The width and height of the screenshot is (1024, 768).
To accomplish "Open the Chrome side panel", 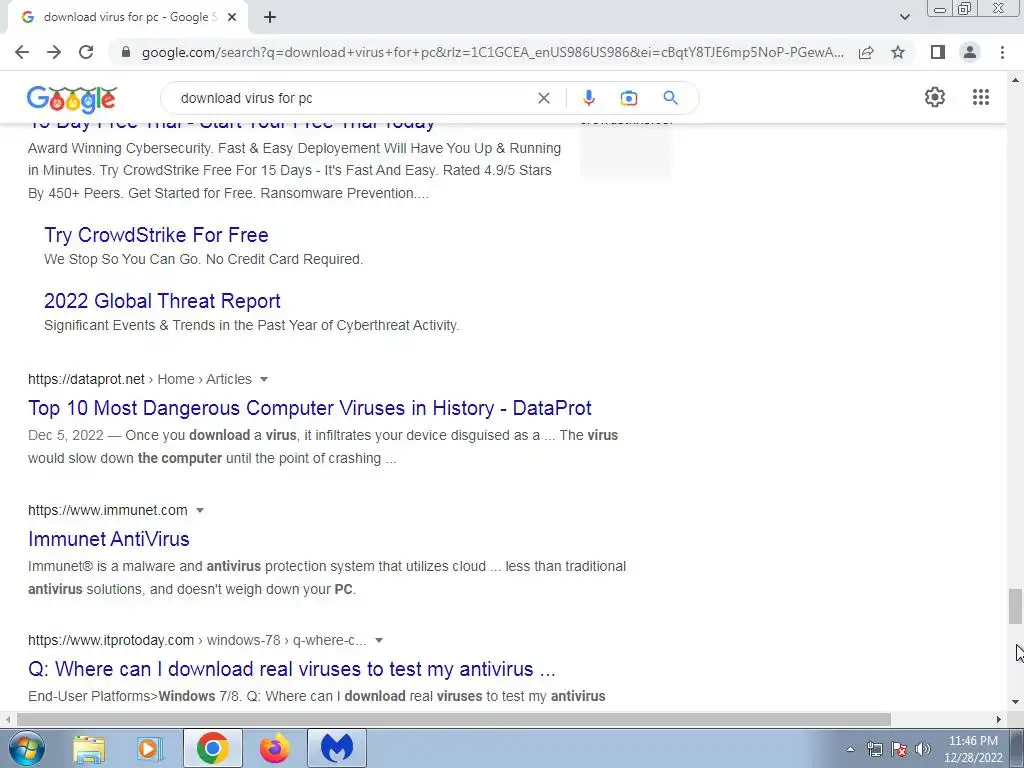I will tap(938, 52).
